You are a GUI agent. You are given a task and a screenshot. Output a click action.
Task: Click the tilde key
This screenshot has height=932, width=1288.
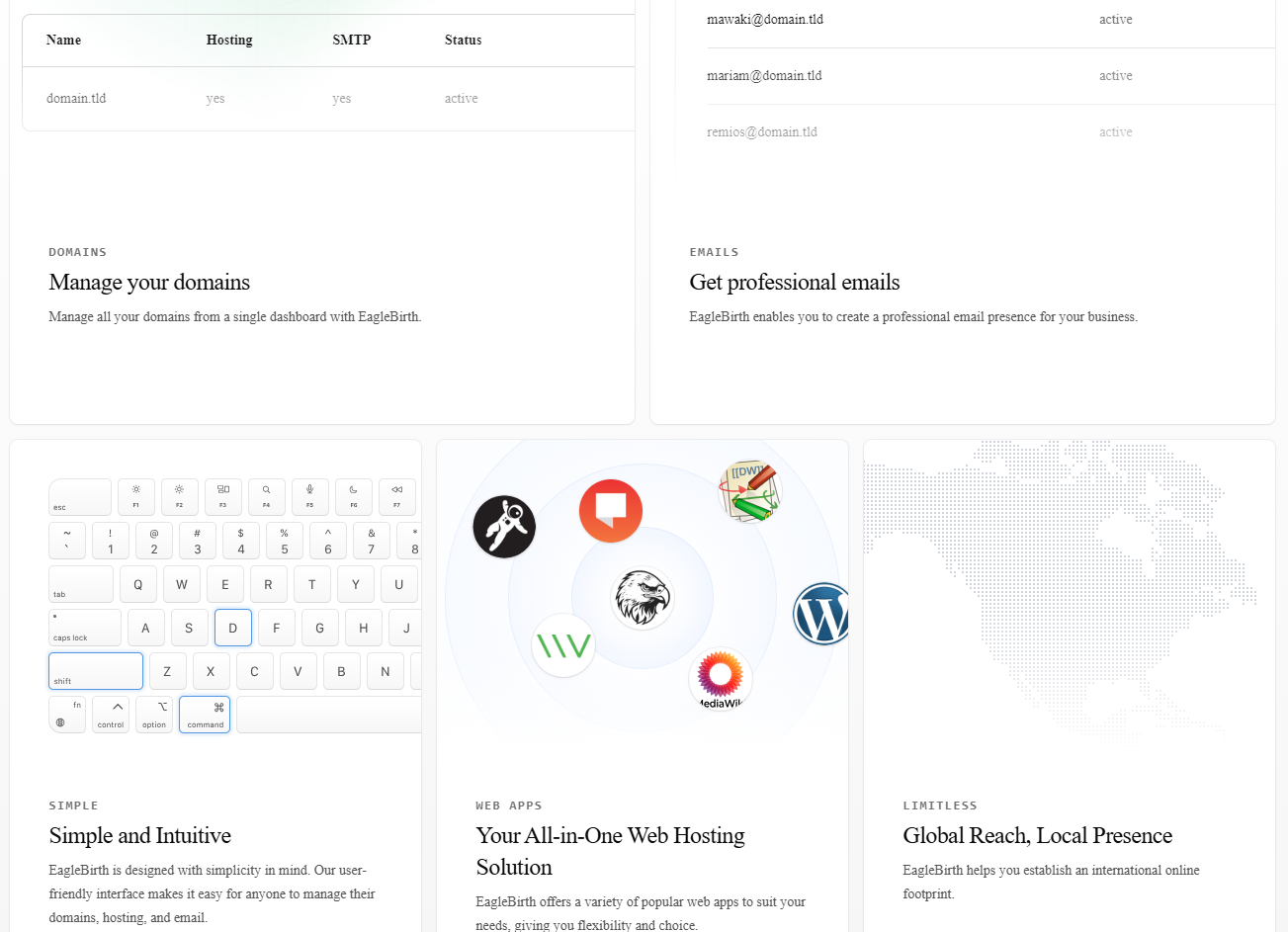click(67, 541)
